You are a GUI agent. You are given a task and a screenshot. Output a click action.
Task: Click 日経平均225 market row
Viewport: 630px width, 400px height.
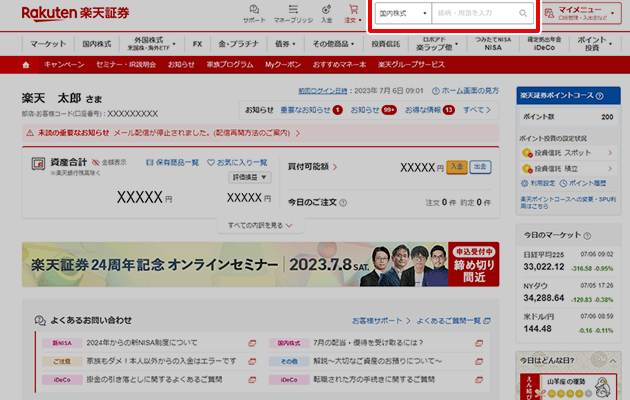[568, 261]
